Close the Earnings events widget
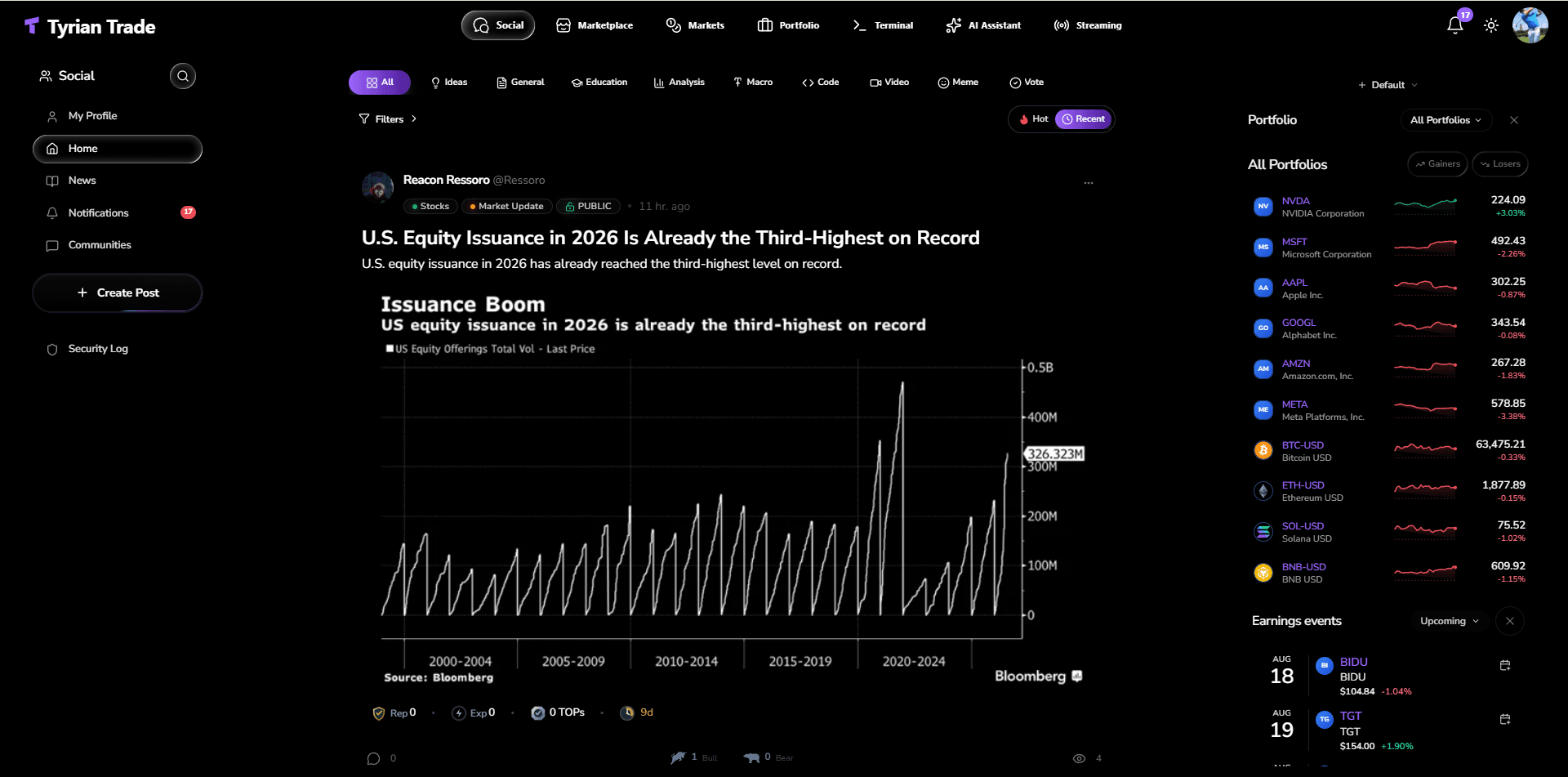Viewport: 1568px width, 777px height. (1510, 621)
